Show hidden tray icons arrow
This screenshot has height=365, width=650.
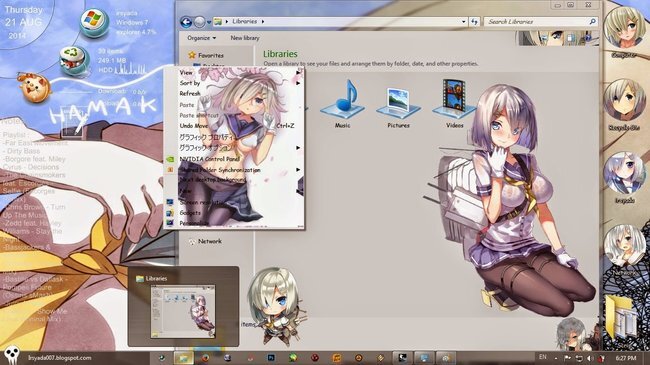(556, 358)
